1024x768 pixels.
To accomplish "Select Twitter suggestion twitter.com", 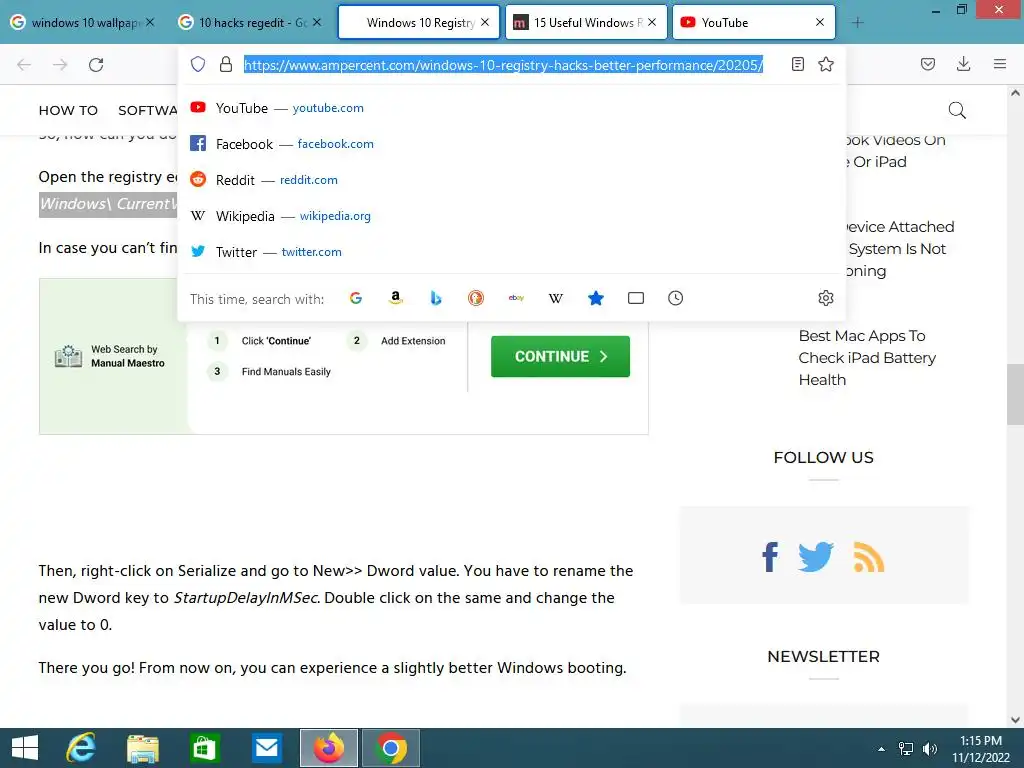I will 511,251.
